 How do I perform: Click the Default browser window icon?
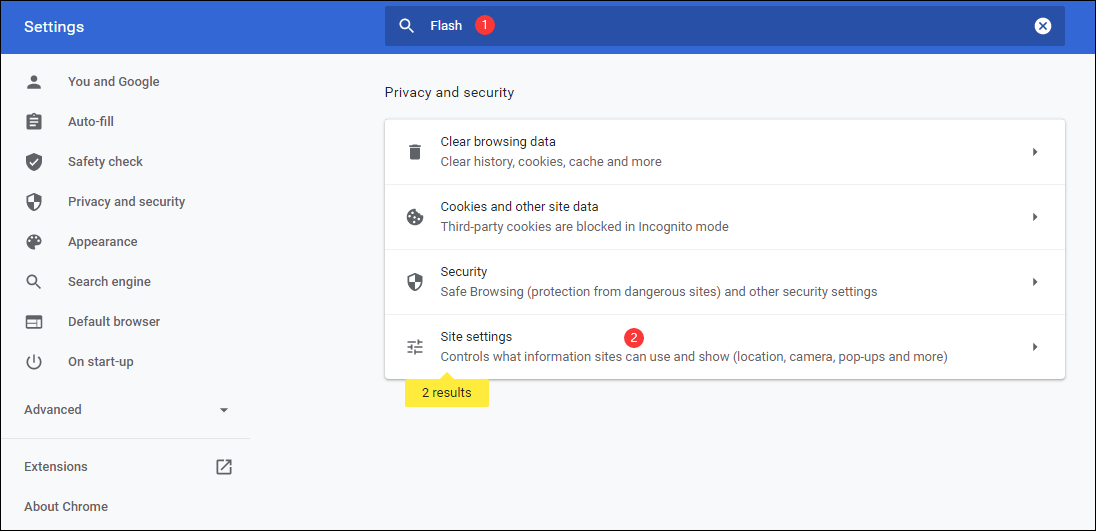34,322
